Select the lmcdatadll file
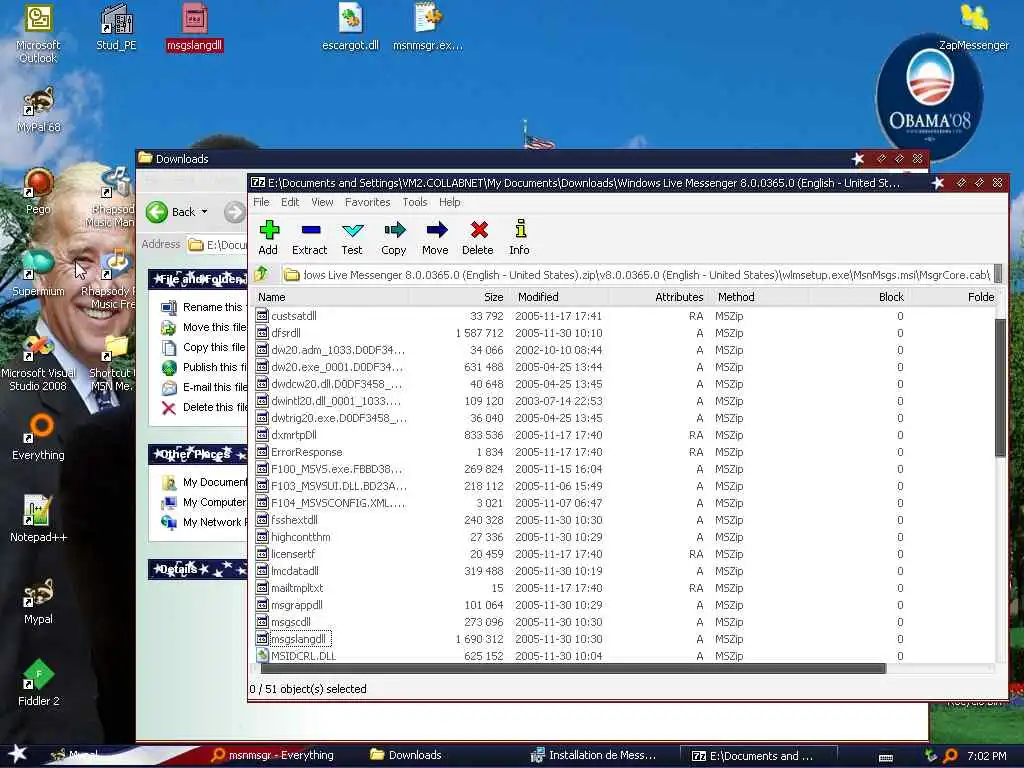The image size is (1024, 768). (295, 571)
